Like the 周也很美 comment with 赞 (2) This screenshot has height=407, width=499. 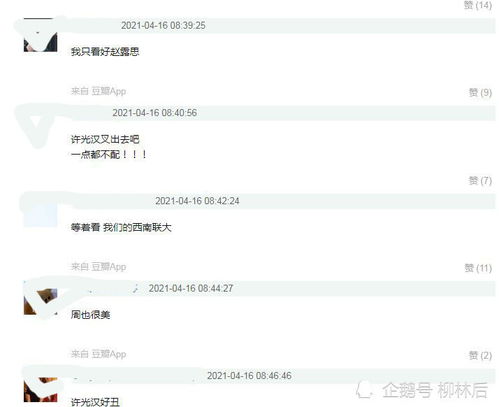[x=480, y=355]
